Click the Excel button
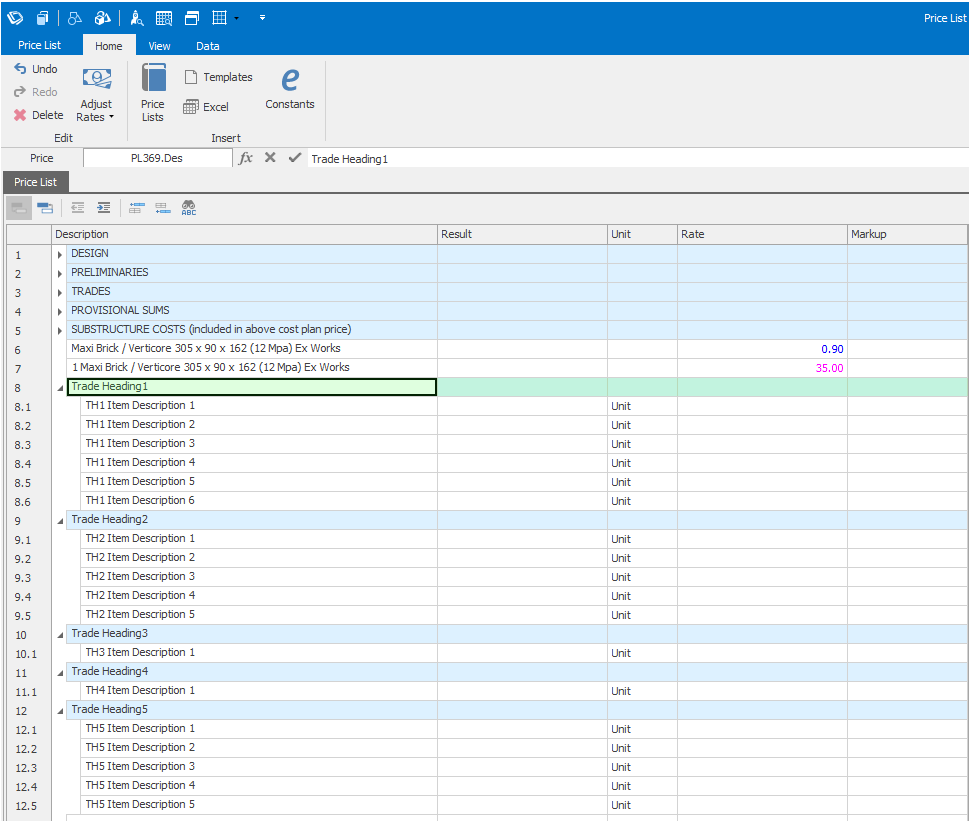This screenshot has height=821, width=969. click(x=206, y=106)
